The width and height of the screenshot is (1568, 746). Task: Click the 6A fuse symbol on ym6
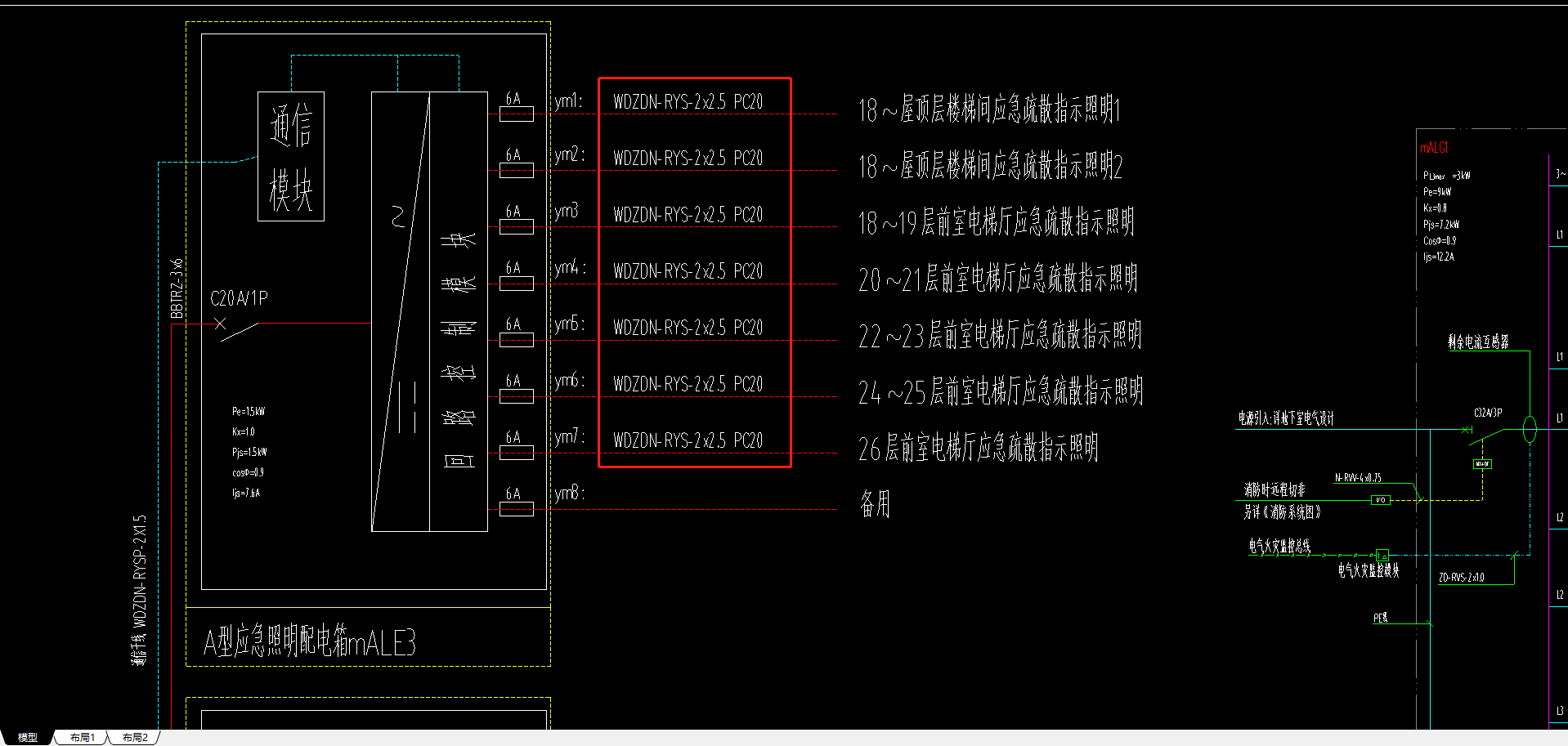[x=516, y=396]
